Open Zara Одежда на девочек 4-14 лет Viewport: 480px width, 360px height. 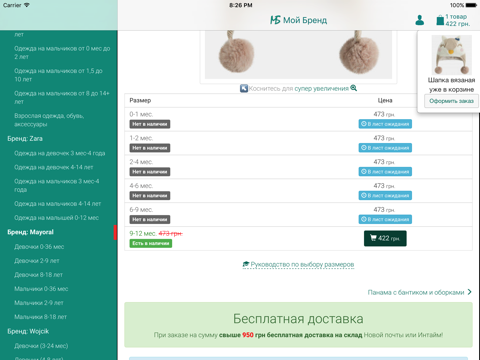coord(54,167)
